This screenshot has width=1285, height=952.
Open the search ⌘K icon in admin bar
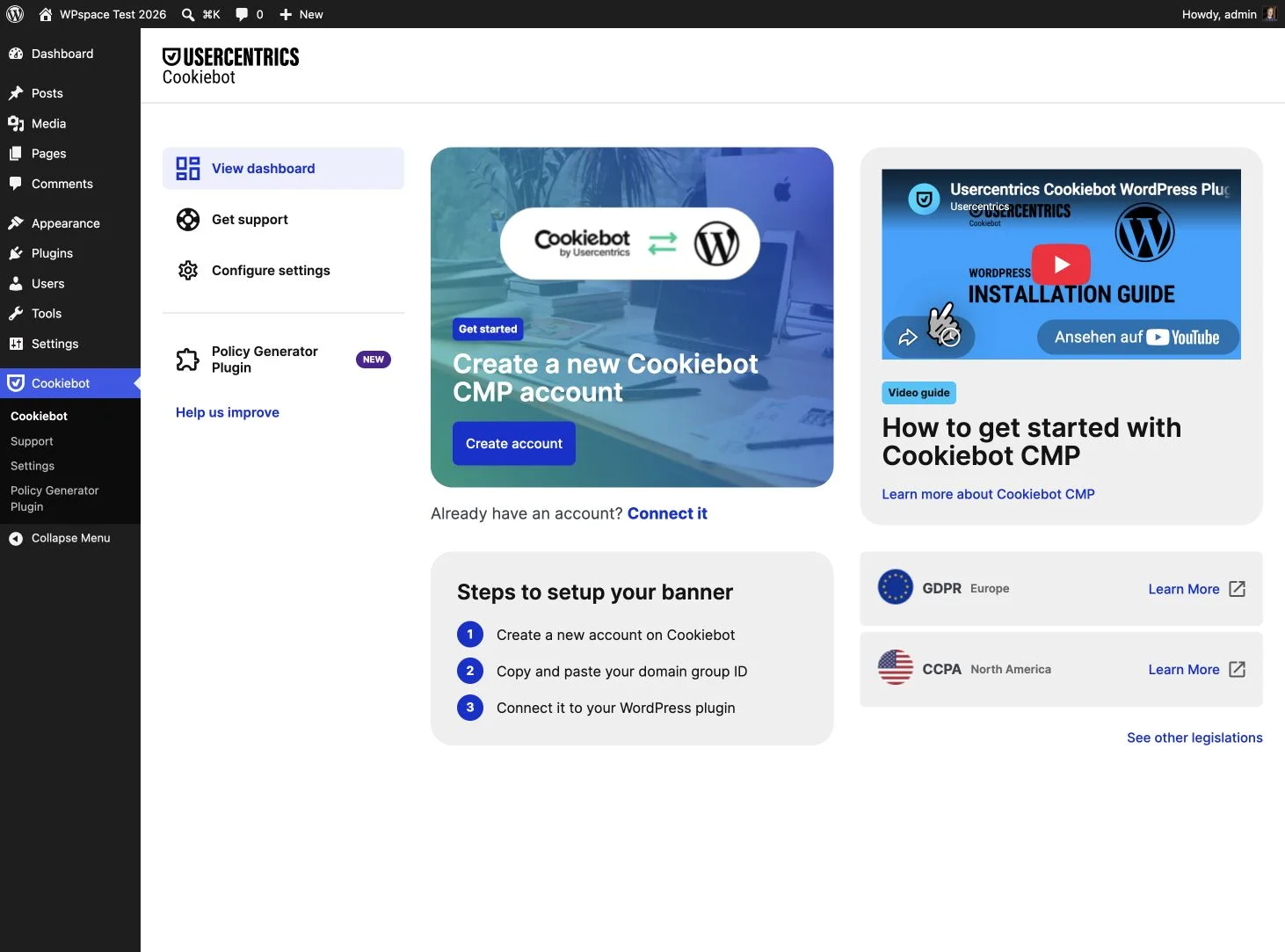click(x=188, y=14)
